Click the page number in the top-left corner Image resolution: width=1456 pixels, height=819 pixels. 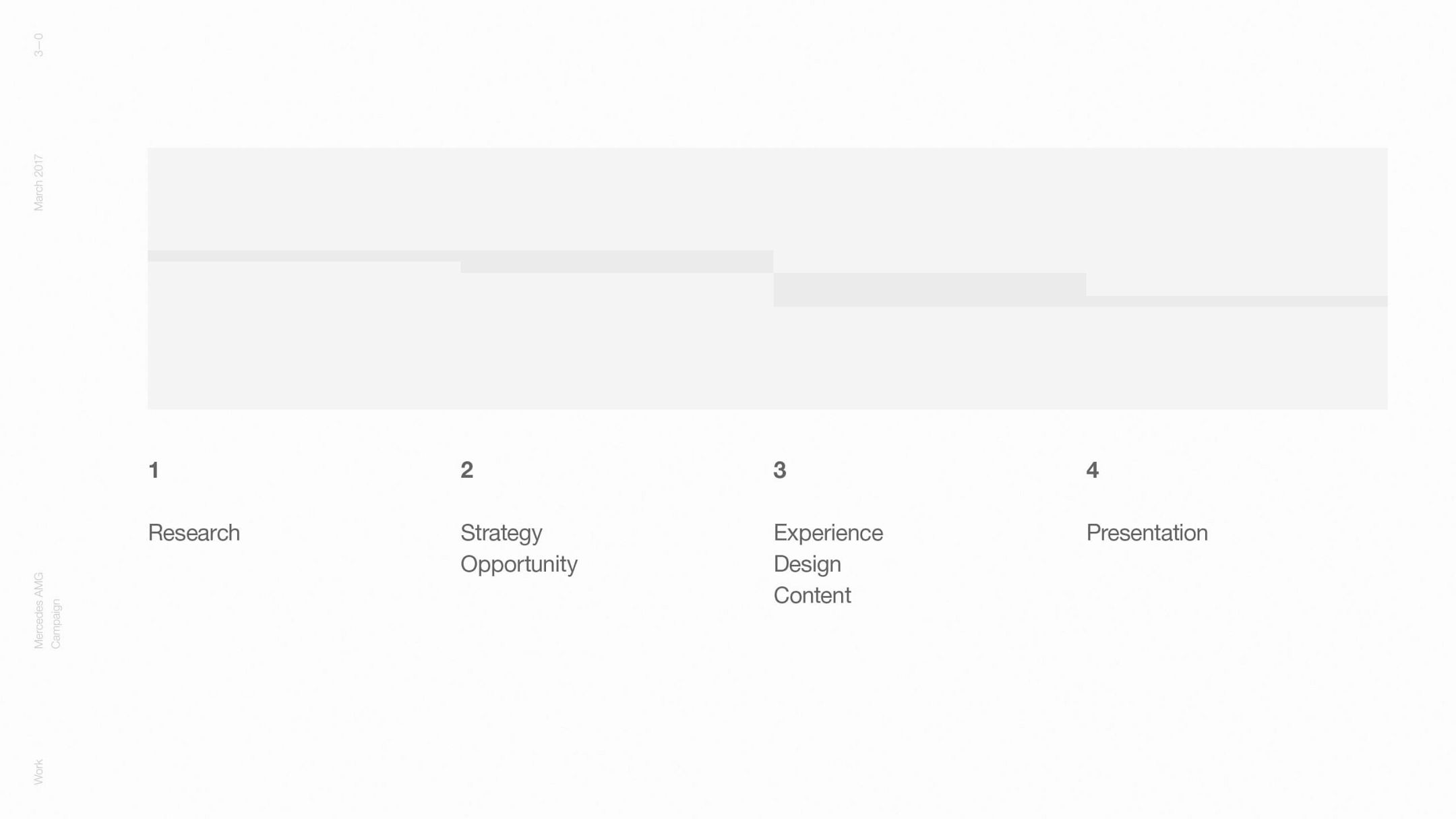point(38,45)
